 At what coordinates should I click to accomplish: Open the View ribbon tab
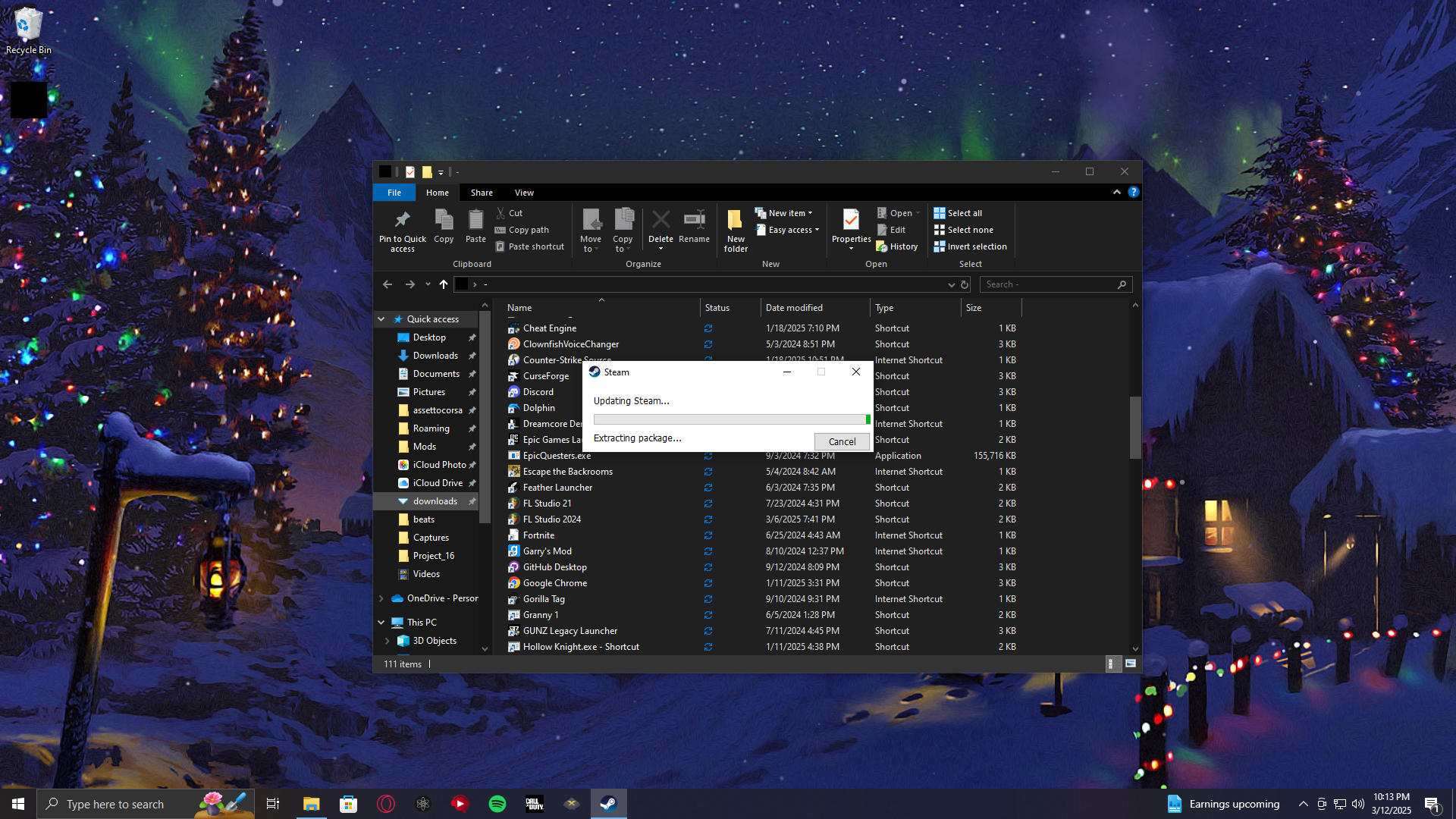click(524, 193)
